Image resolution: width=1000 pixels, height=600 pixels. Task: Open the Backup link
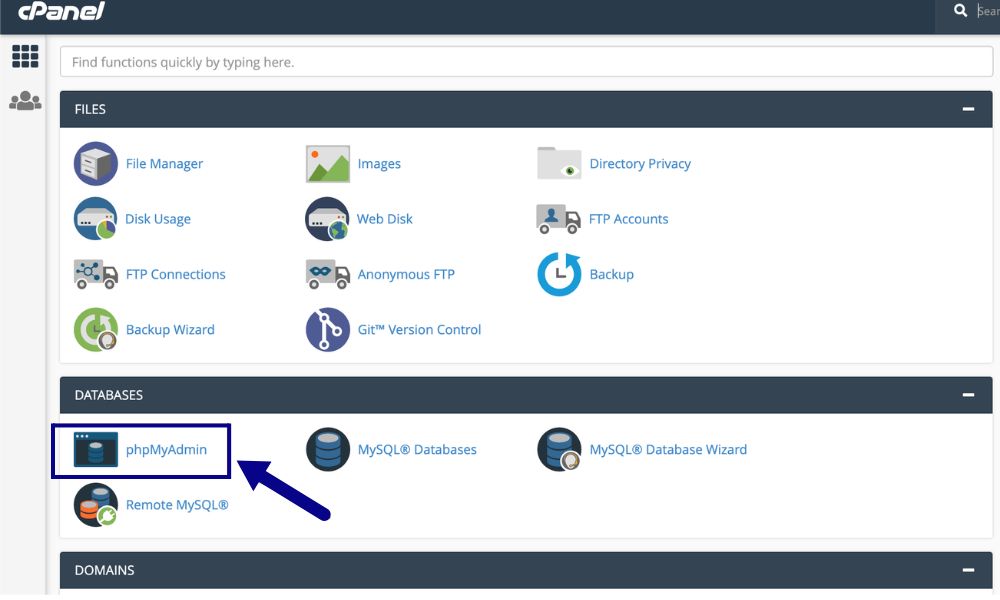coord(611,274)
